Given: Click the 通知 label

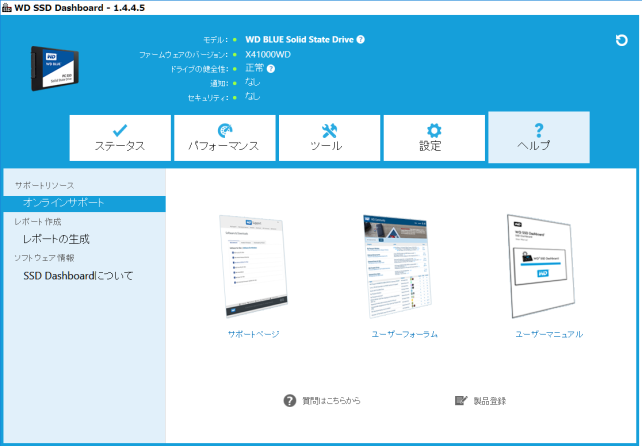Looking at the screenshot, I should pyautogui.click(x=219, y=84).
